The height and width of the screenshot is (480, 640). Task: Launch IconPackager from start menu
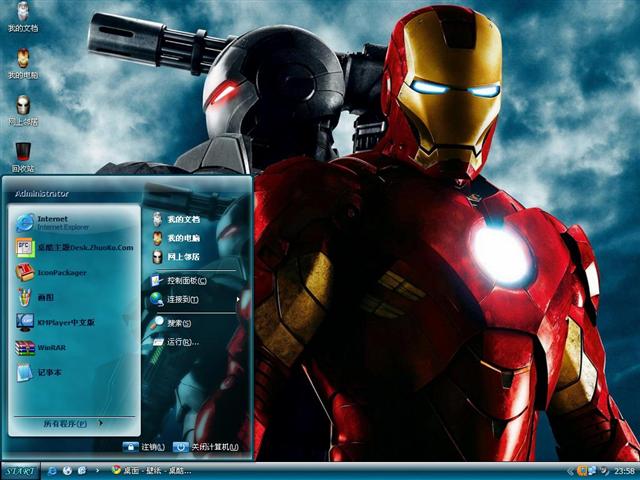tap(74, 273)
